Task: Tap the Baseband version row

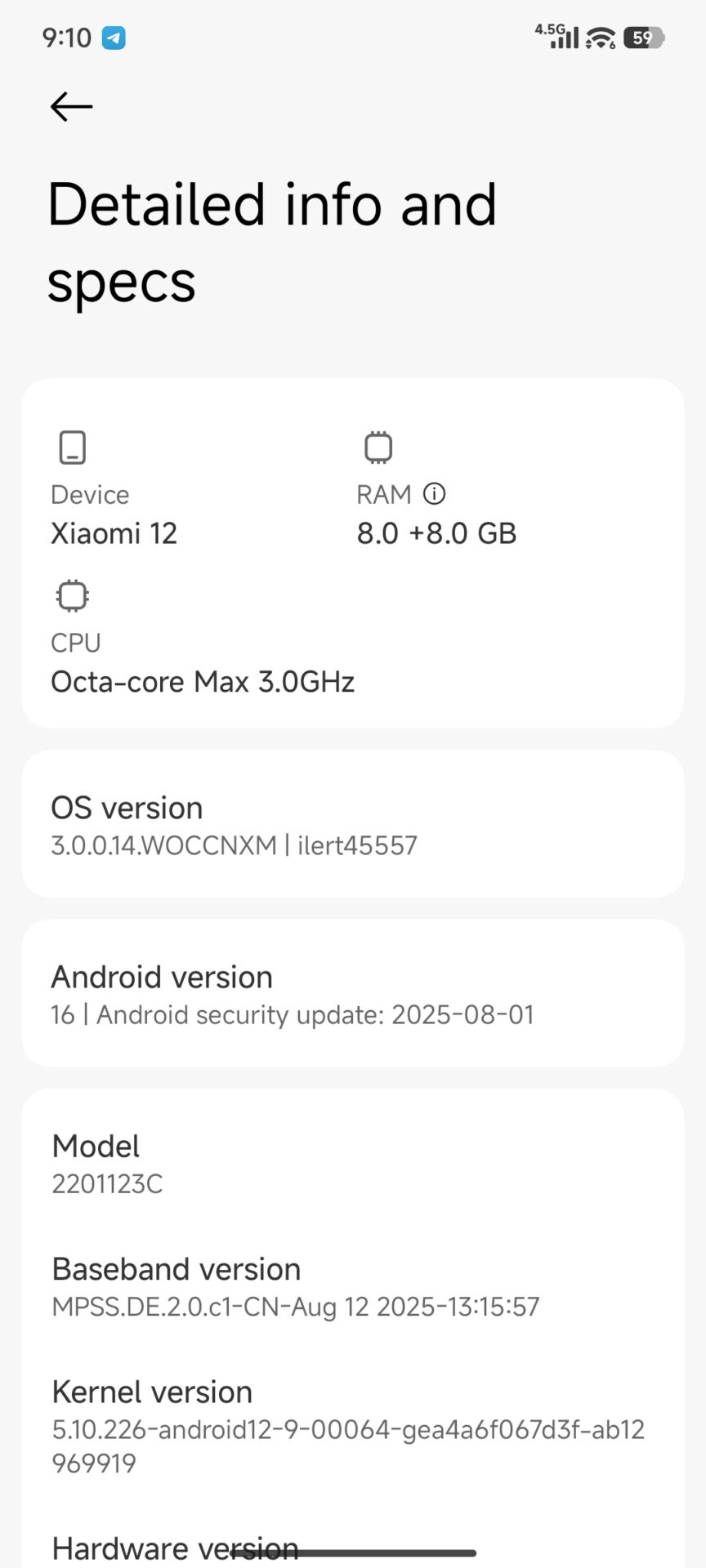Action: (353, 1286)
